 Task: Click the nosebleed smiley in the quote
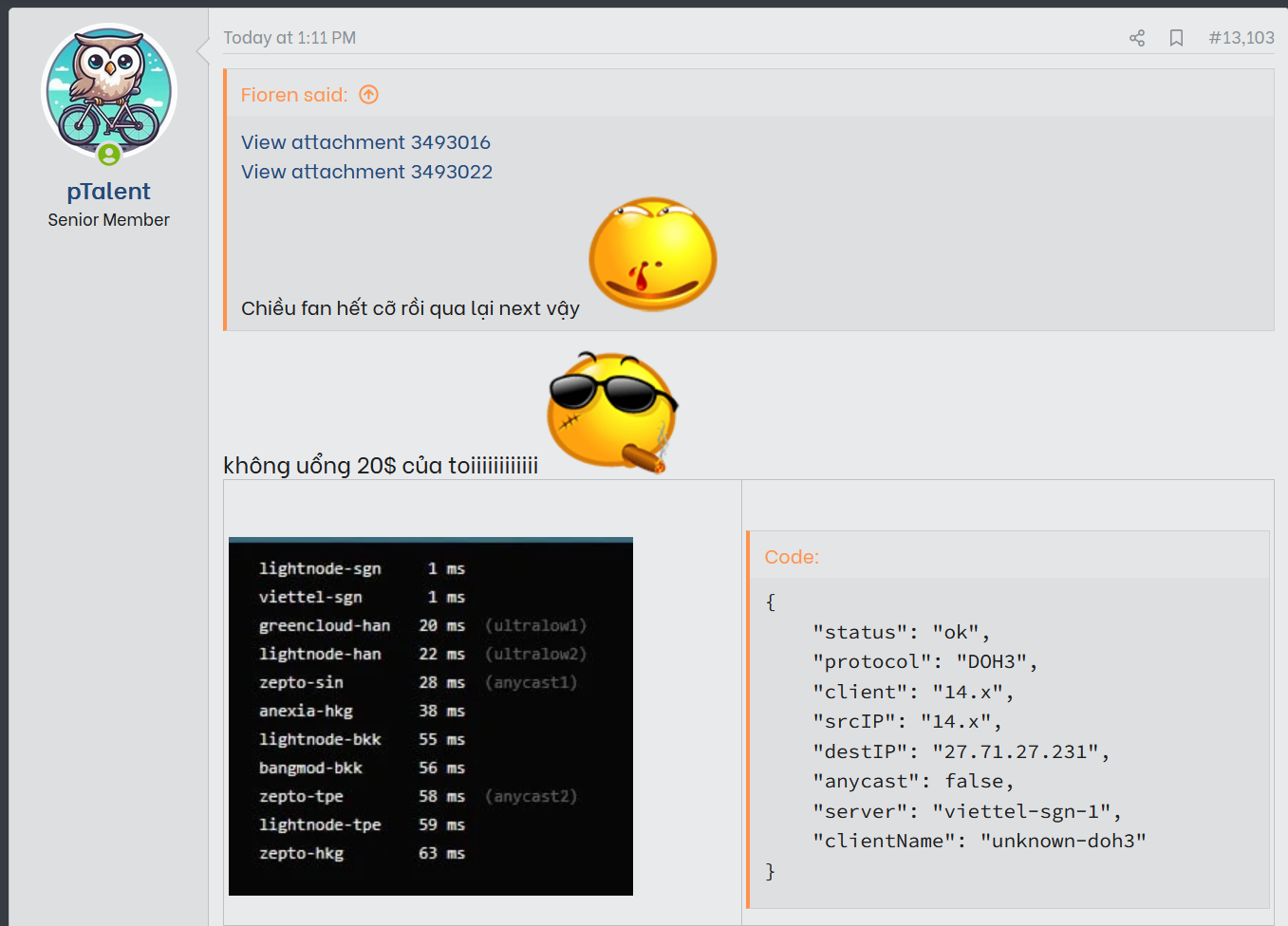pos(652,254)
